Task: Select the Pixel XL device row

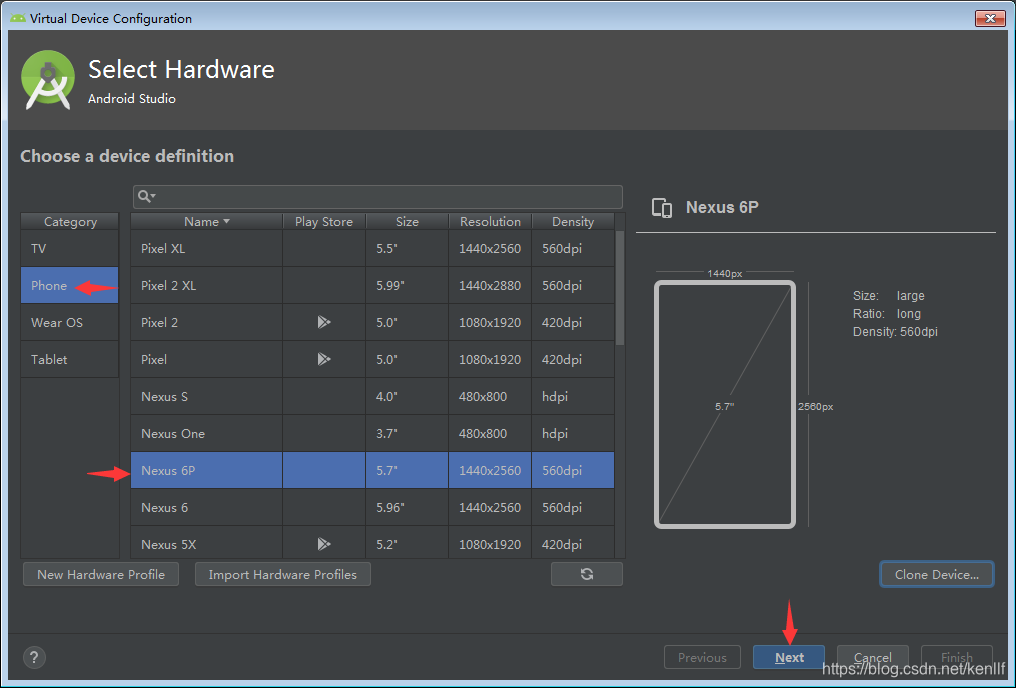Action: coord(373,249)
